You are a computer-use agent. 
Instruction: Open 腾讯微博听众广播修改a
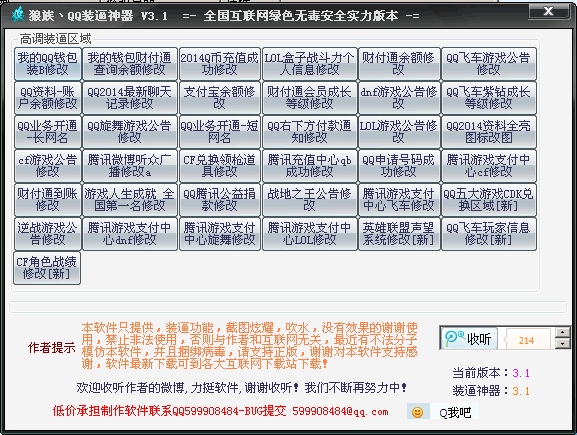click(130, 166)
